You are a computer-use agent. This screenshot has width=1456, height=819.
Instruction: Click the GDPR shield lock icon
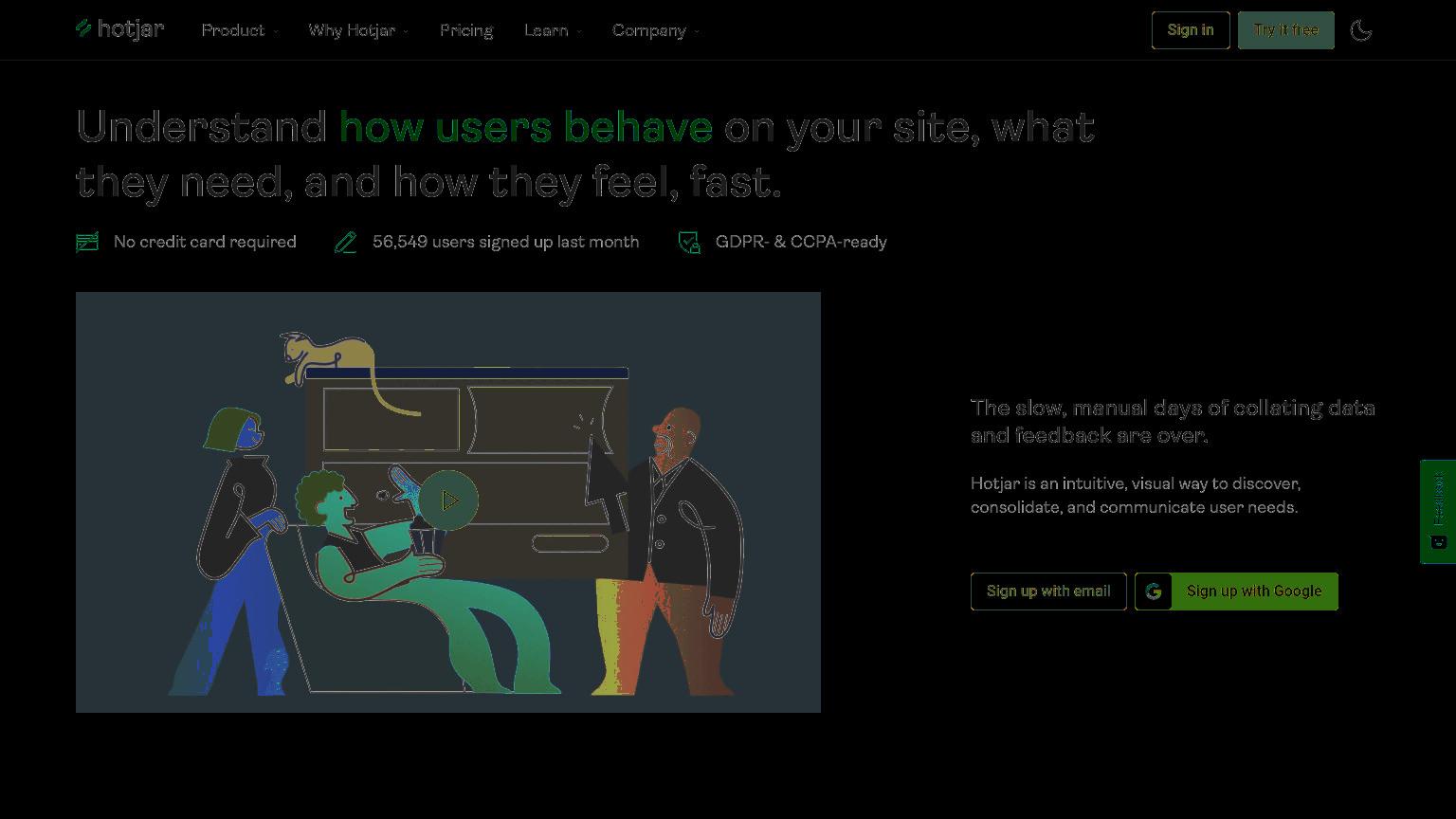click(689, 242)
